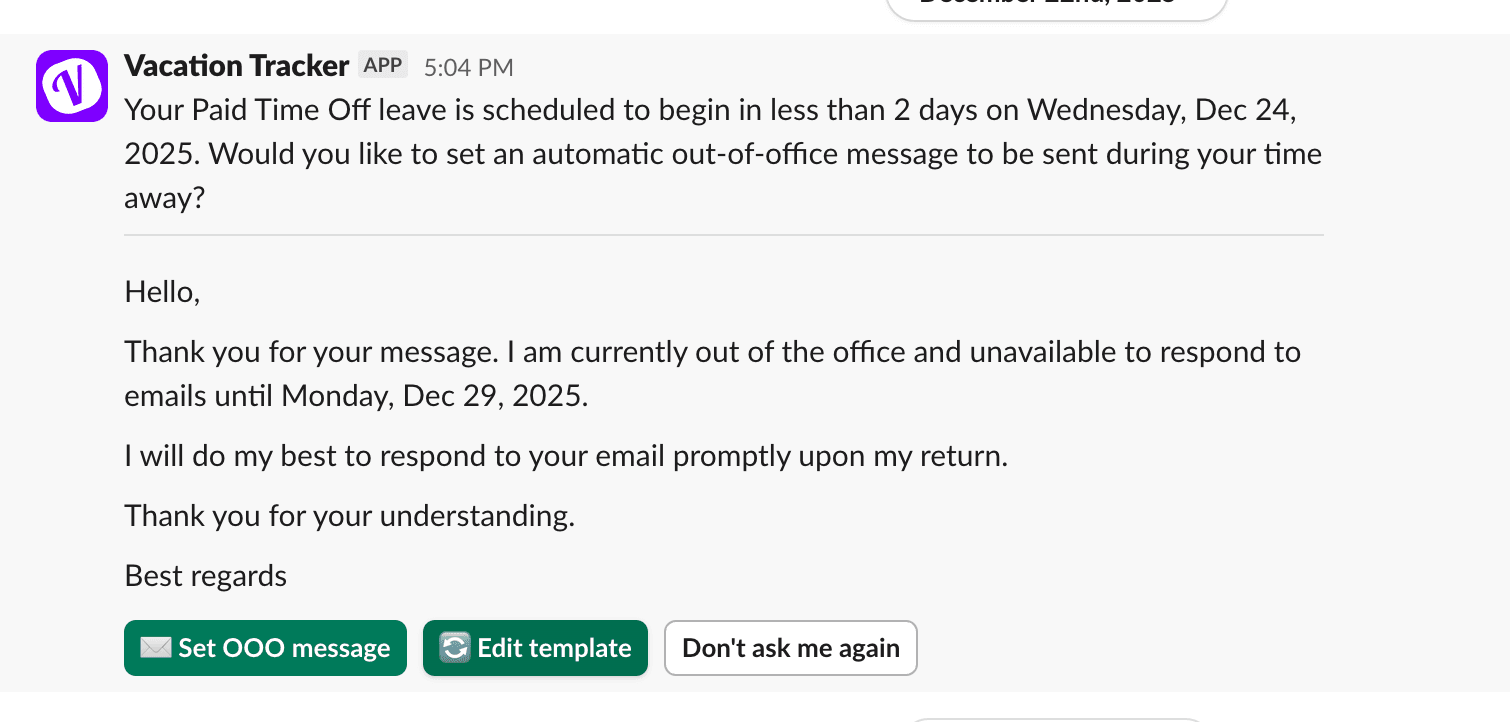The width and height of the screenshot is (1510, 722).
Task: Open the Vacation Tracker profile via its icon
Action: point(71,85)
